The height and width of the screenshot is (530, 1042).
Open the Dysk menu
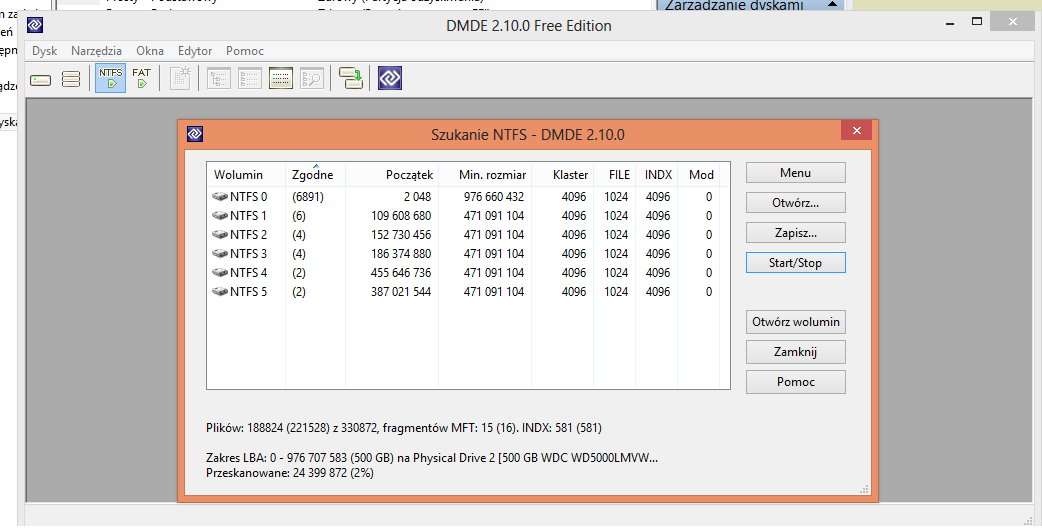(45, 51)
